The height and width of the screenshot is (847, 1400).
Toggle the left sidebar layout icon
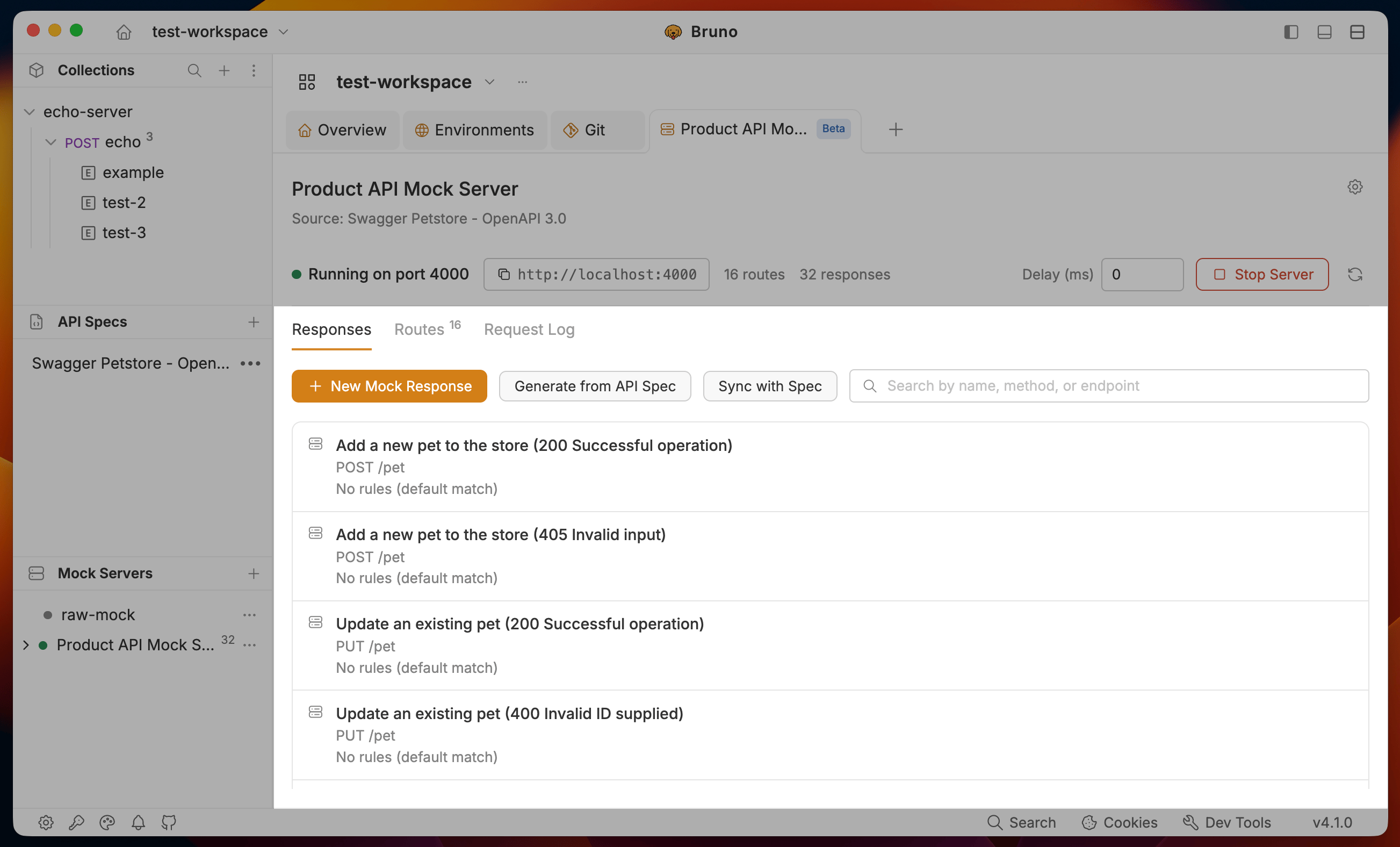click(1291, 32)
